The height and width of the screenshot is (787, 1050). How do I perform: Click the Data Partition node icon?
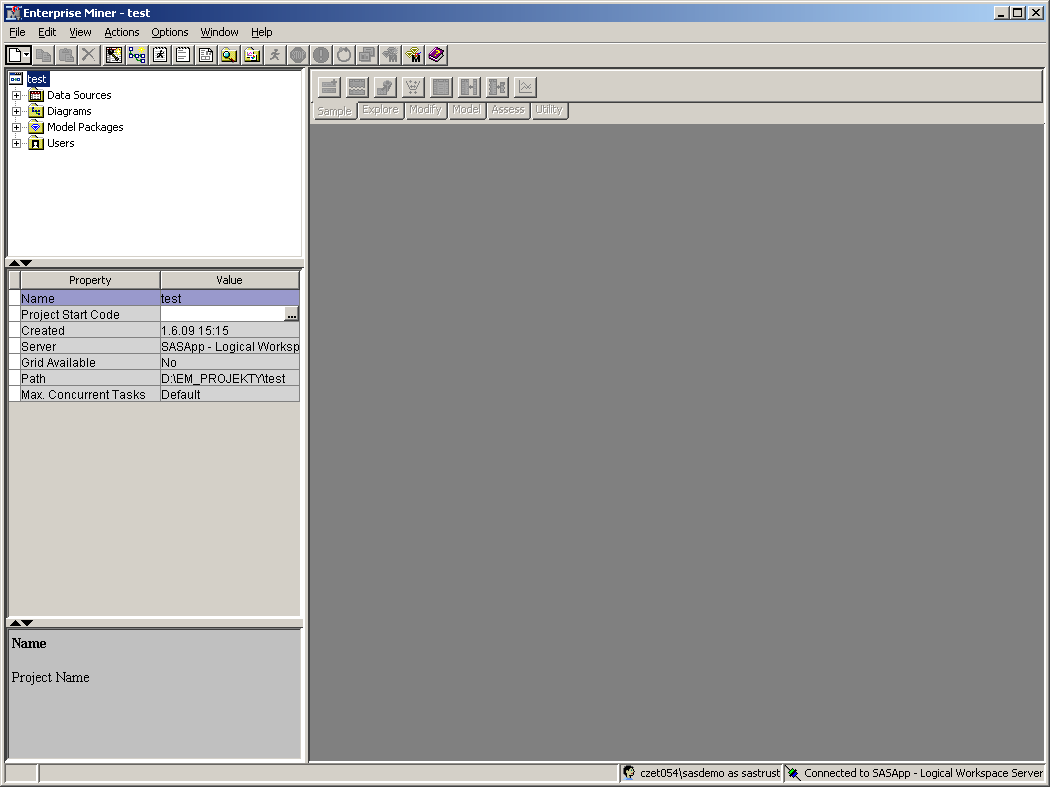pyautogui.click(x=357, y=87)
